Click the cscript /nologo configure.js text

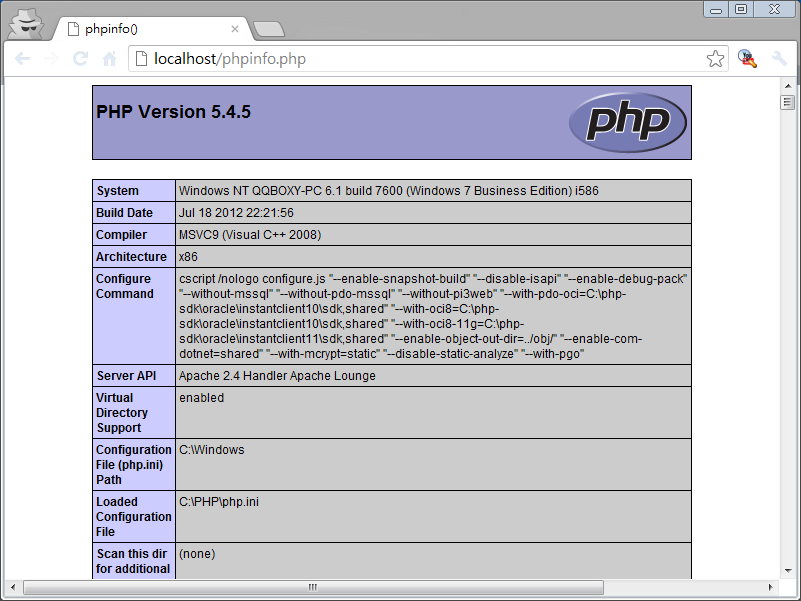[x=252, y=279]
